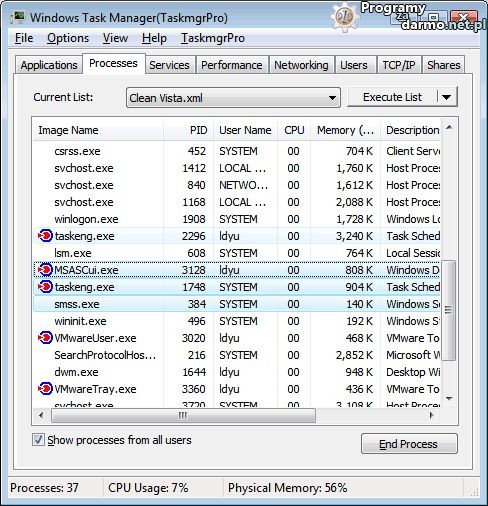
Task: Click the red icon beside taskeng.exe PID 1748
Action: coord(45,287)
